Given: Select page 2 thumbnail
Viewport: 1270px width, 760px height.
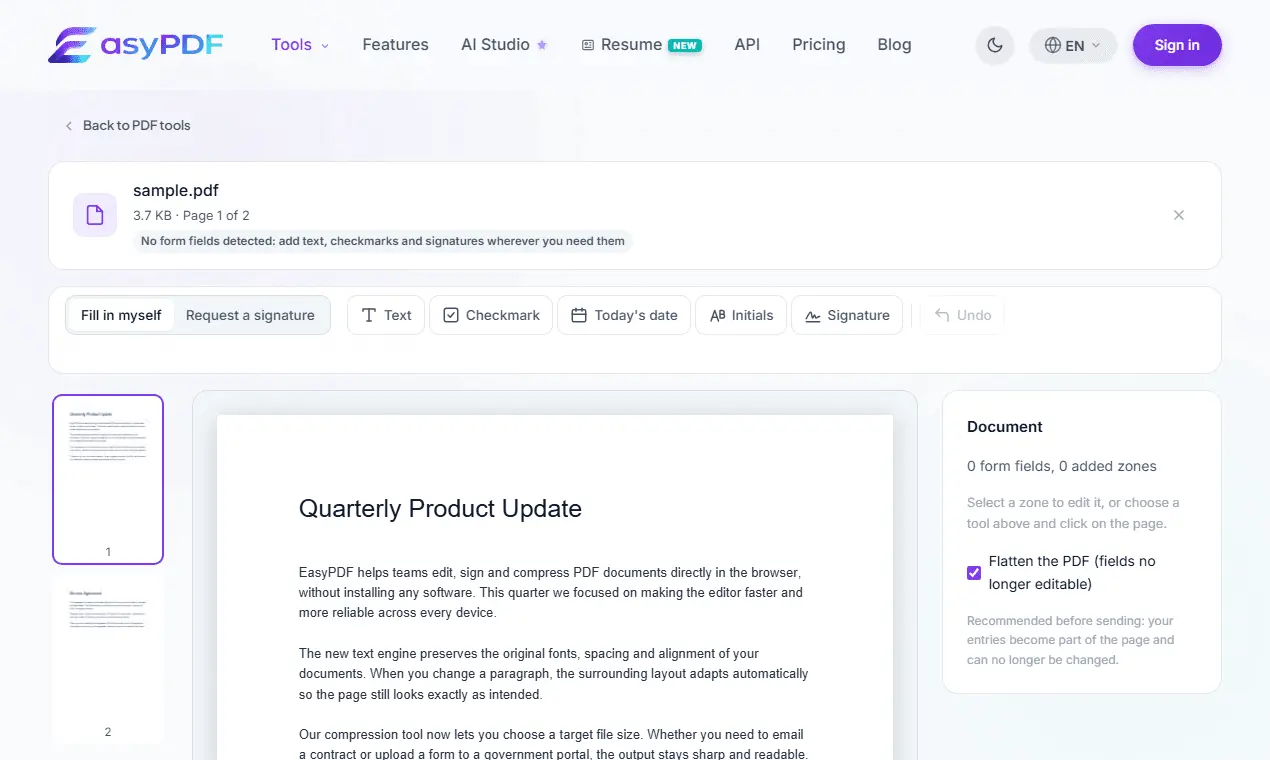Looking at the screenshot, I should 108,660.
